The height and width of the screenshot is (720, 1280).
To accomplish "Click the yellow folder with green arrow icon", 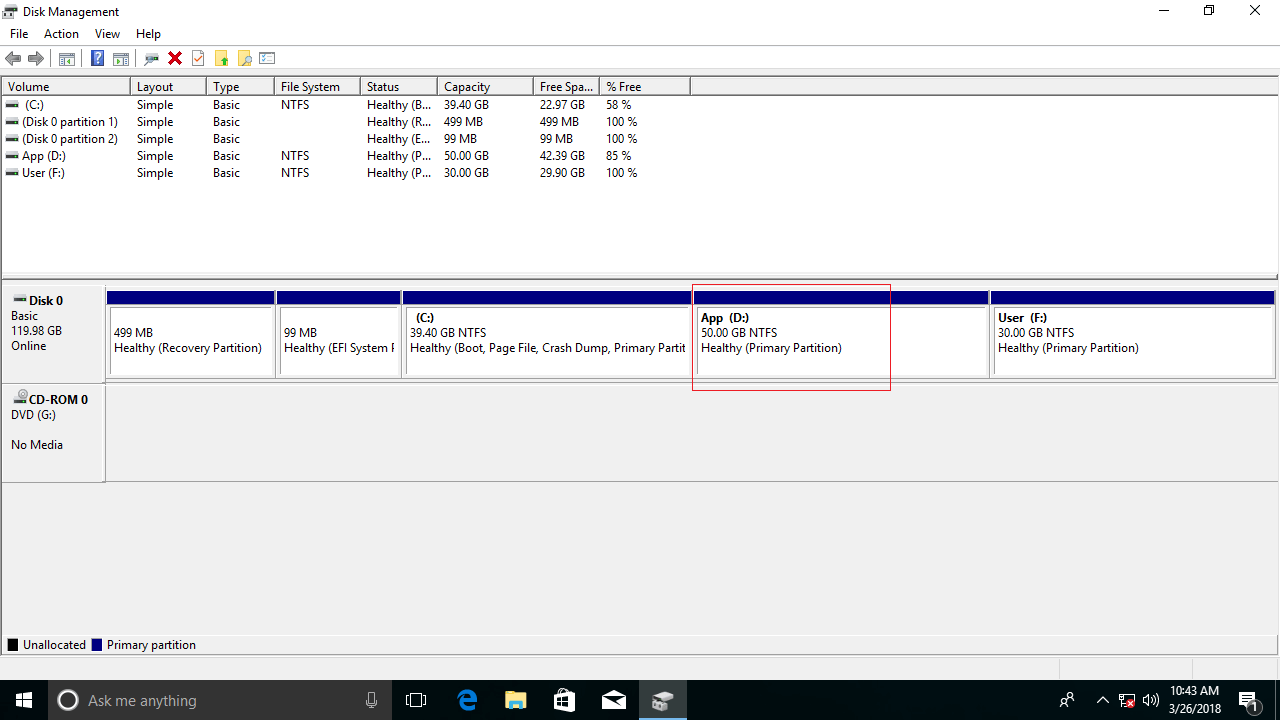I will click(x=221, y=59).
